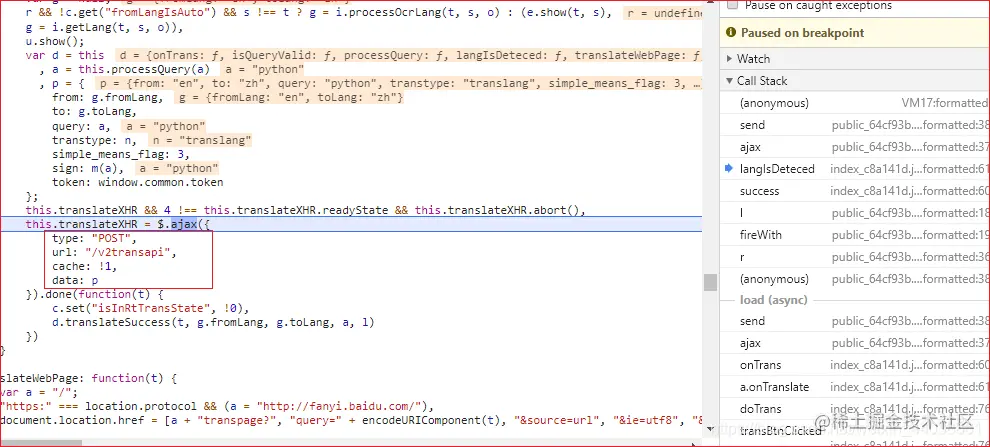This screenshot has width=990, height=447.
Task: Click the to: g.toLang code line
Action: coord(94,112)
